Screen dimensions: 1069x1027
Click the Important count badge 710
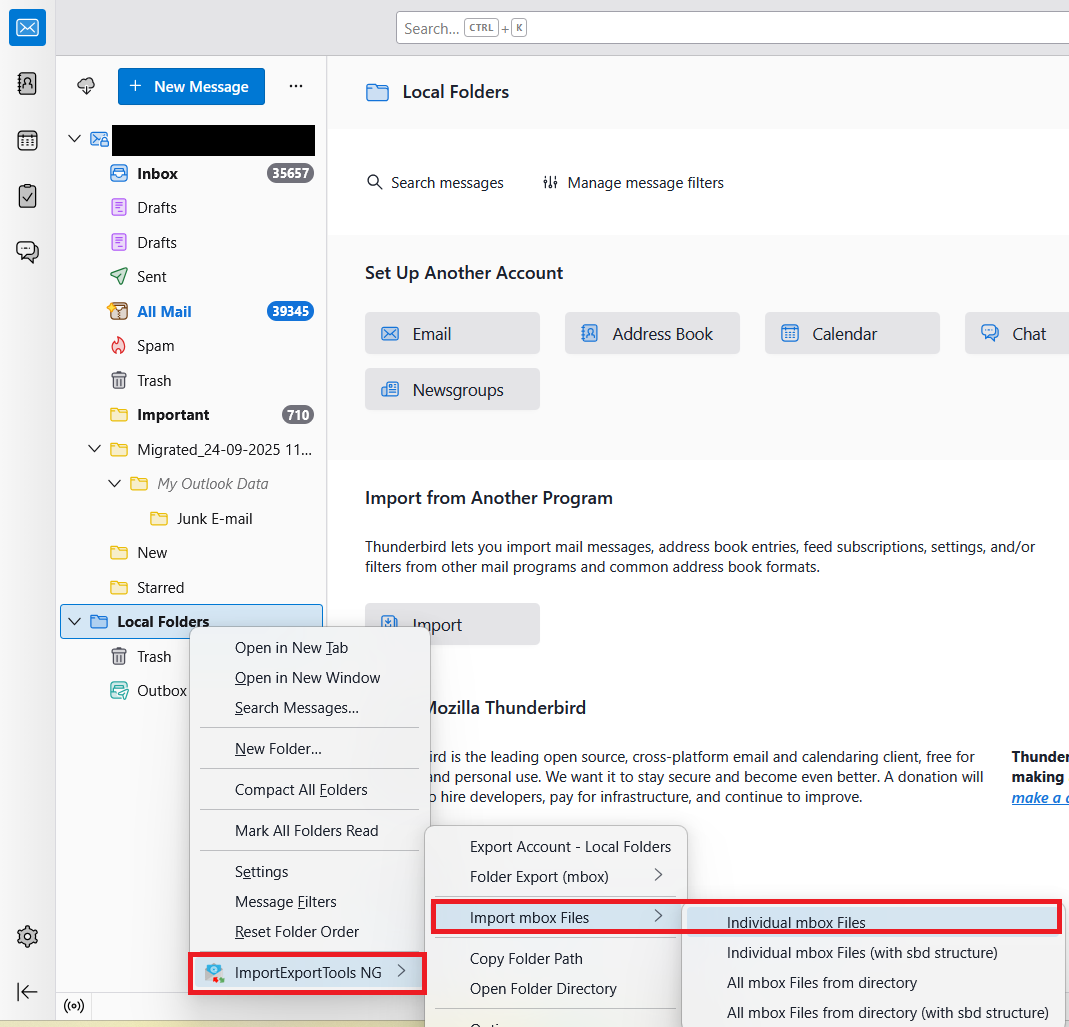point(298,415)
